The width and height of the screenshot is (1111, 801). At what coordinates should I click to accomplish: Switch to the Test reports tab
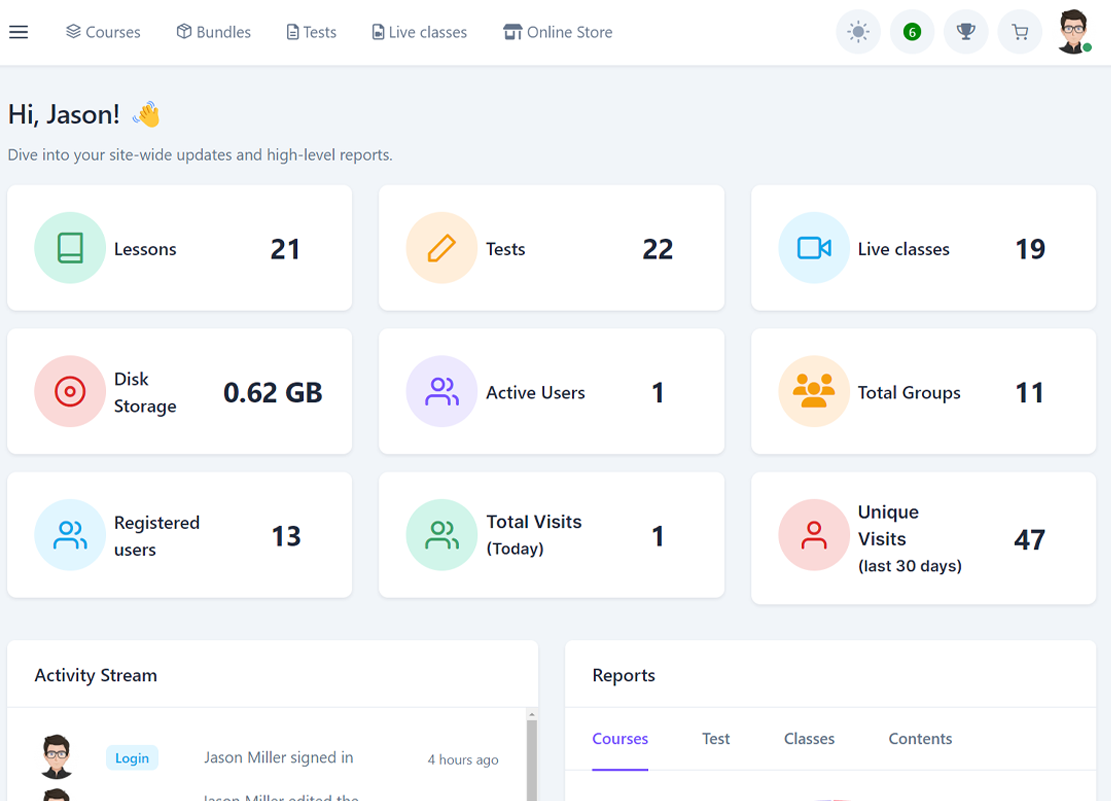coord(716,739)
